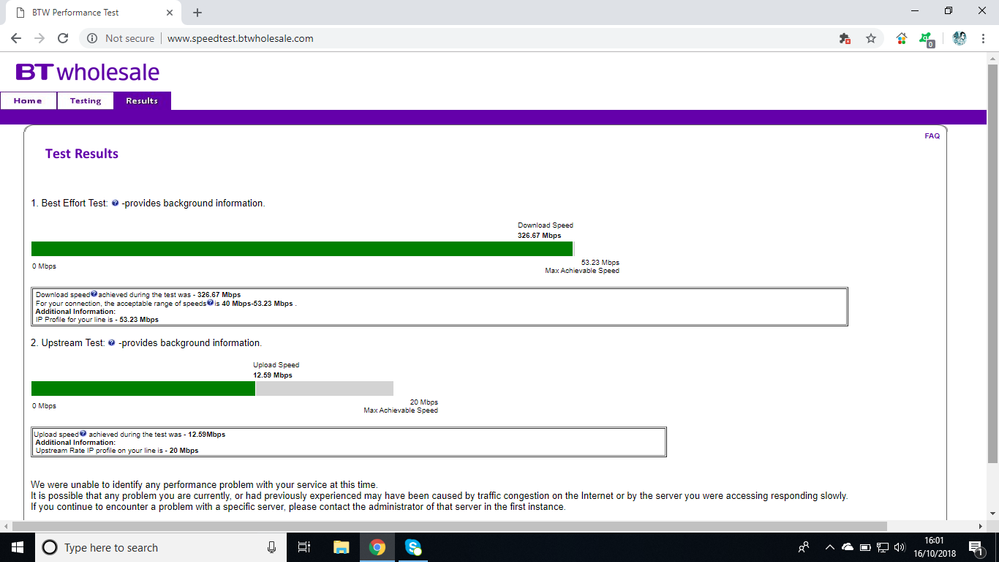The height and width of the screenshot is (562, 999).
Task: Click the bookmark star in address bar
Action: tap(871, 38)
